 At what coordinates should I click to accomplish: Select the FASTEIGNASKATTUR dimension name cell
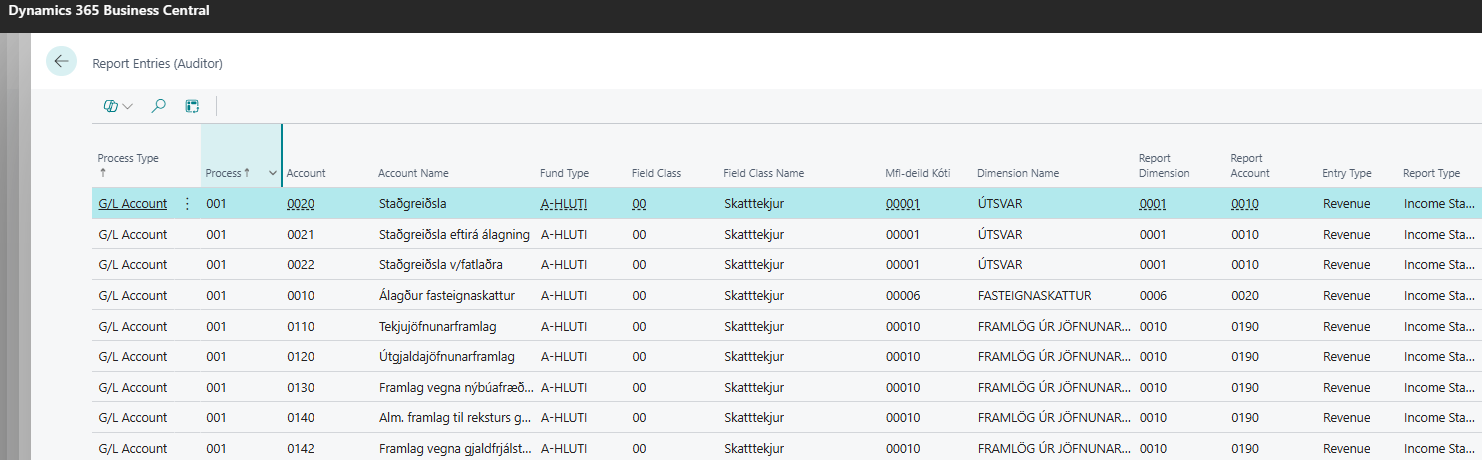(1034, 296)
